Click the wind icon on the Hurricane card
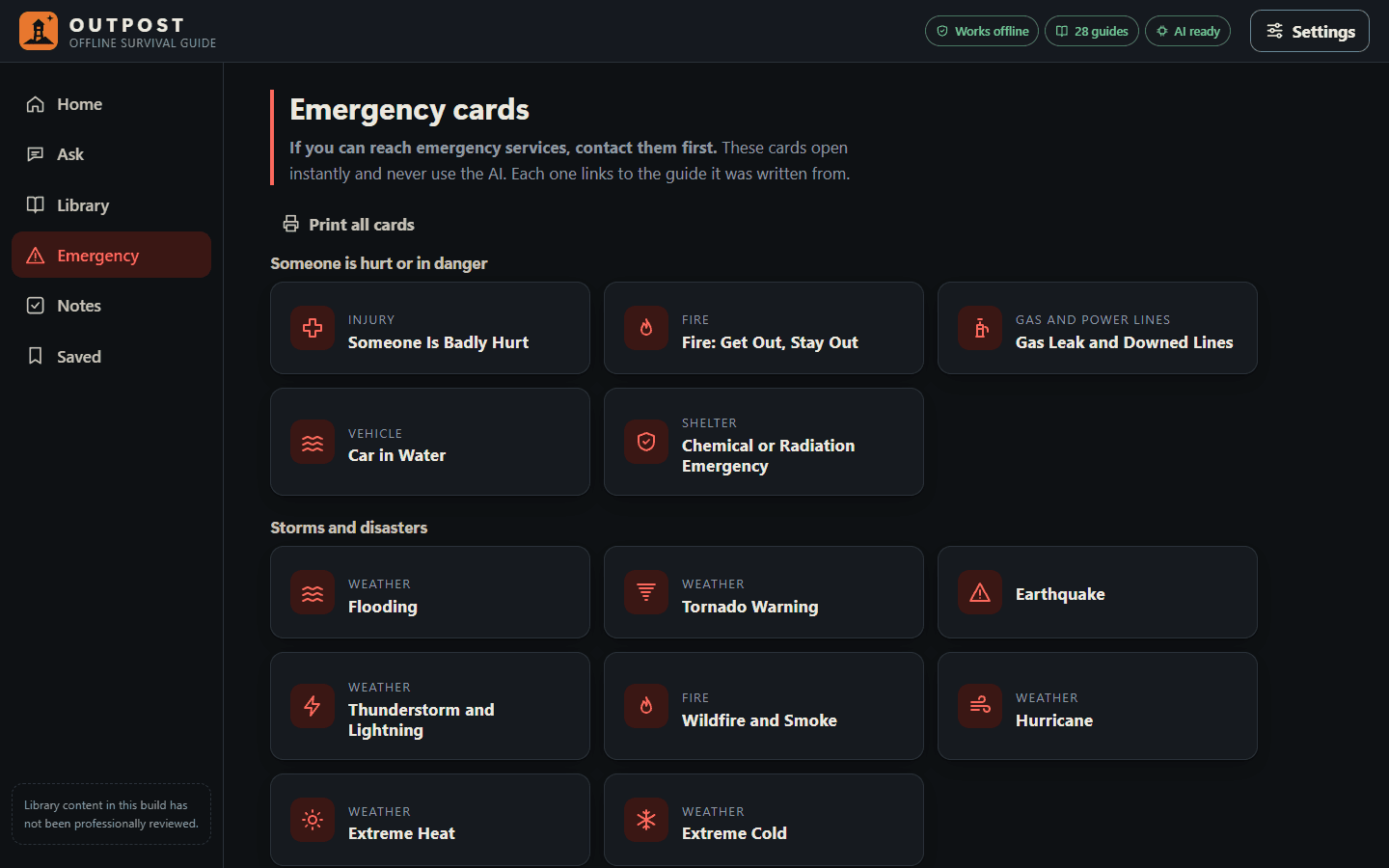This screenshot has width=1389, height=868. (x=980, y=706)
